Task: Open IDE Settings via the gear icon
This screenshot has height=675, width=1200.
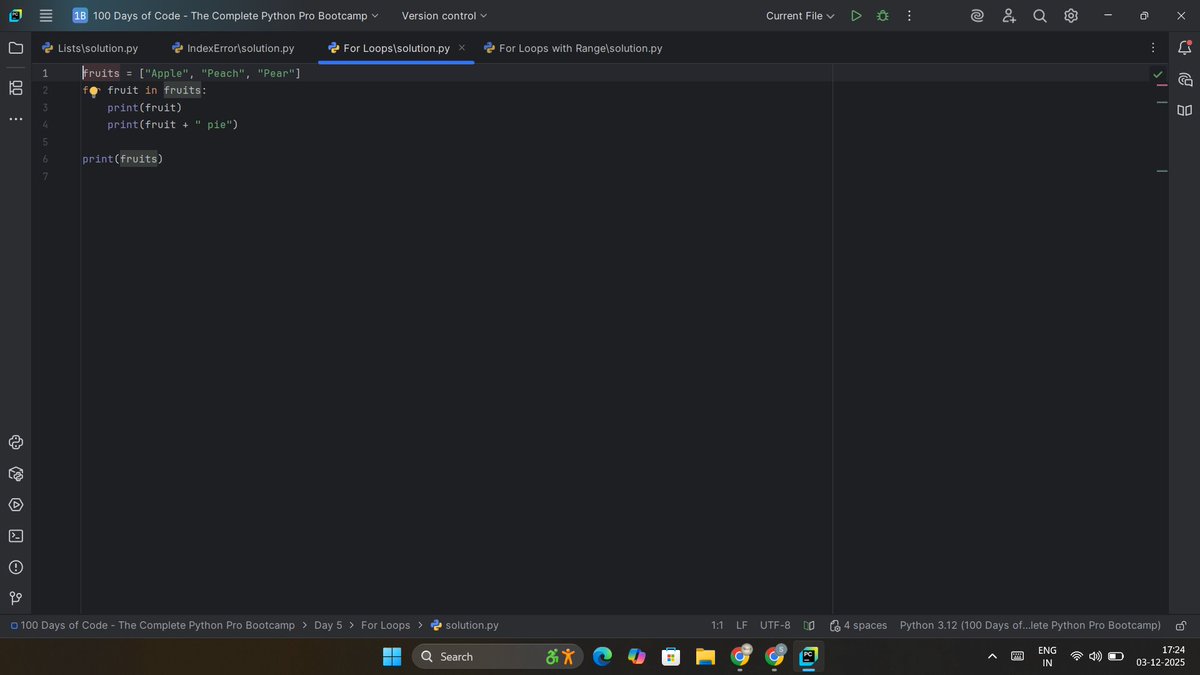Action: click(1070, 15)
